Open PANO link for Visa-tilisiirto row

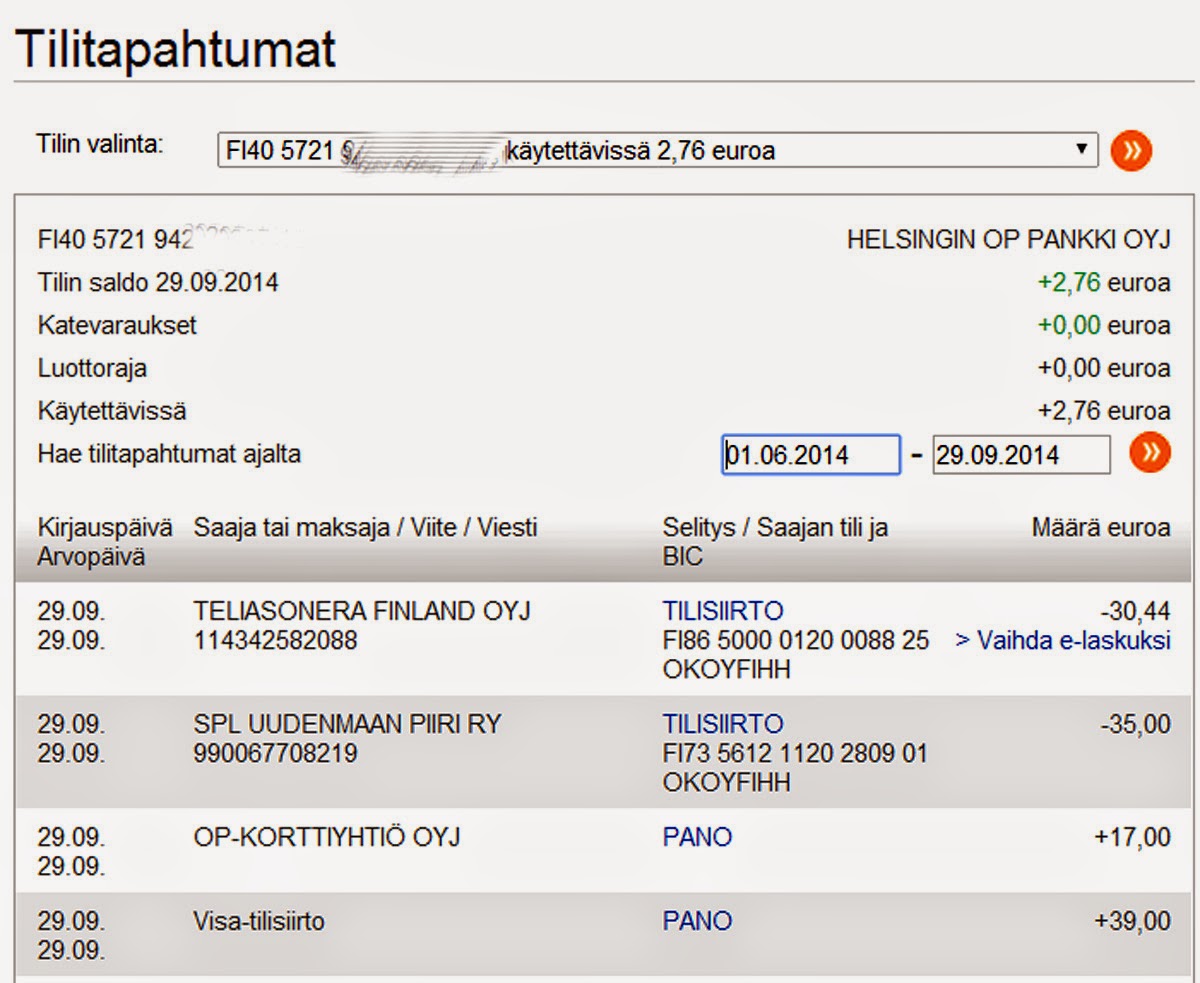pos(697,921)
